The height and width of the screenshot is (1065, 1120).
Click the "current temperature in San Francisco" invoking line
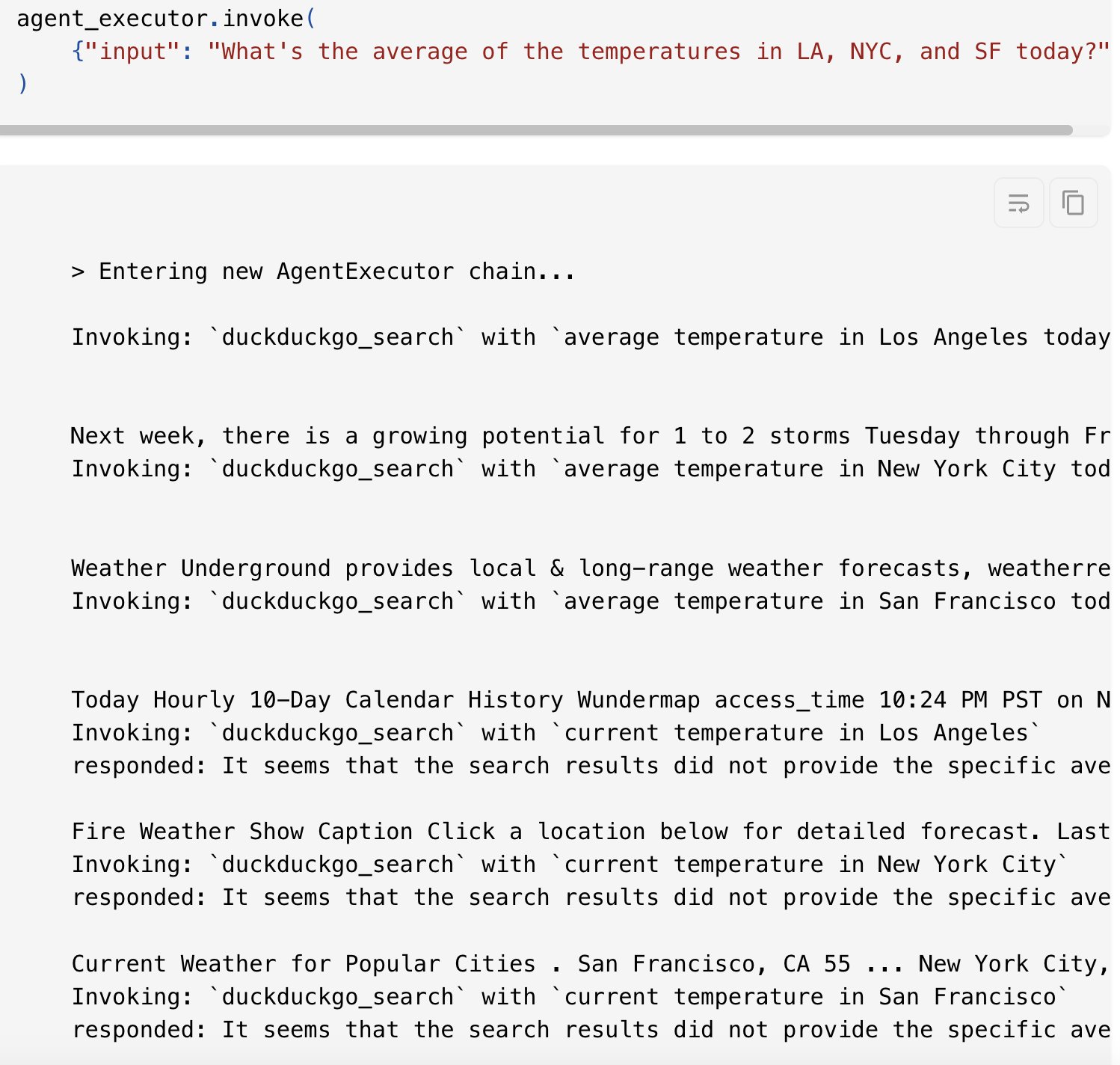(570, 997)
